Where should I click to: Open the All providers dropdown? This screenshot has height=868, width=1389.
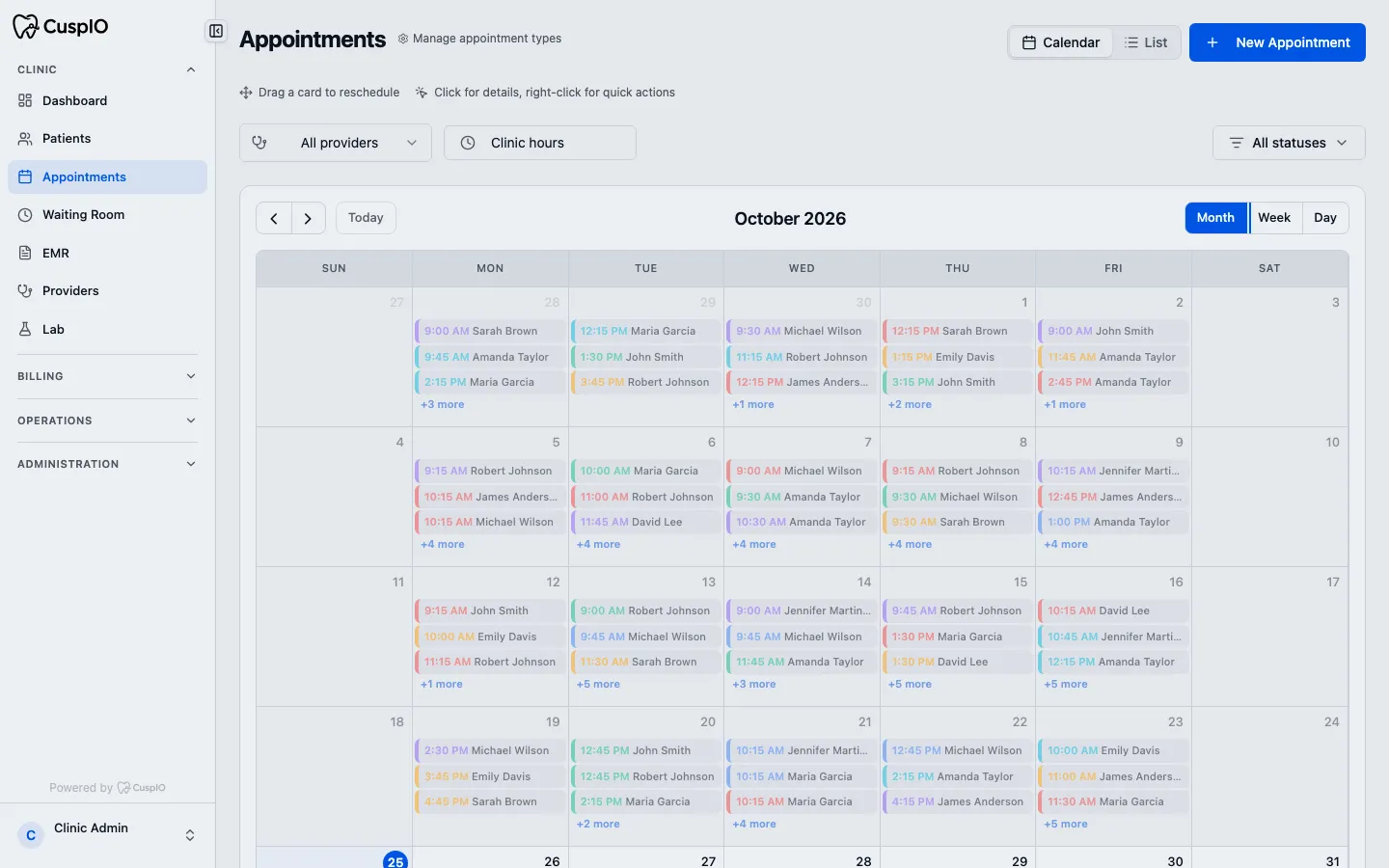[x=336, y=143]
